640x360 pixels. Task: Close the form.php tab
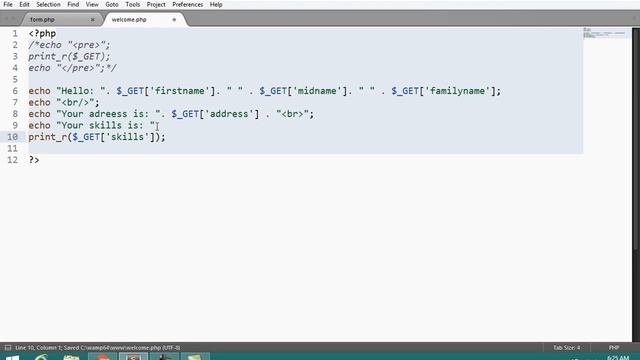coord(93,20)
